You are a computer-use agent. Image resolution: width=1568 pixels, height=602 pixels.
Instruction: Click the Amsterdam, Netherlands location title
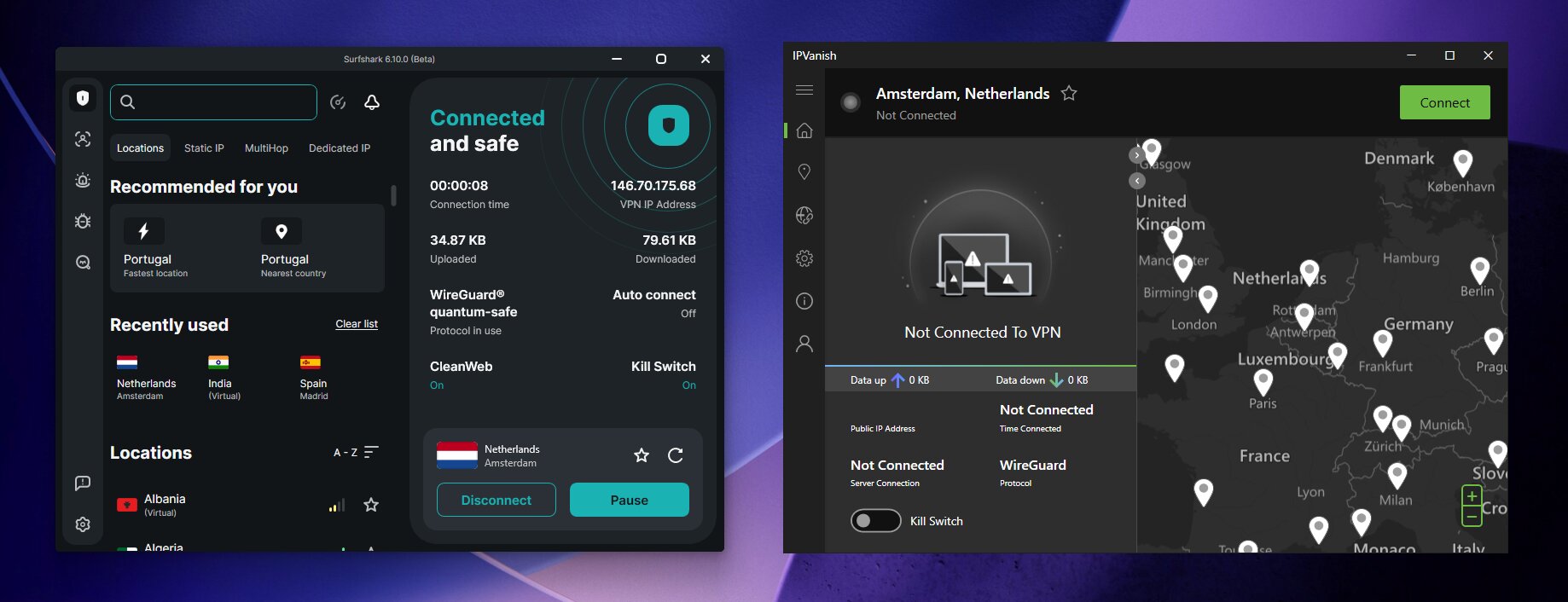[x=962, y=94]
